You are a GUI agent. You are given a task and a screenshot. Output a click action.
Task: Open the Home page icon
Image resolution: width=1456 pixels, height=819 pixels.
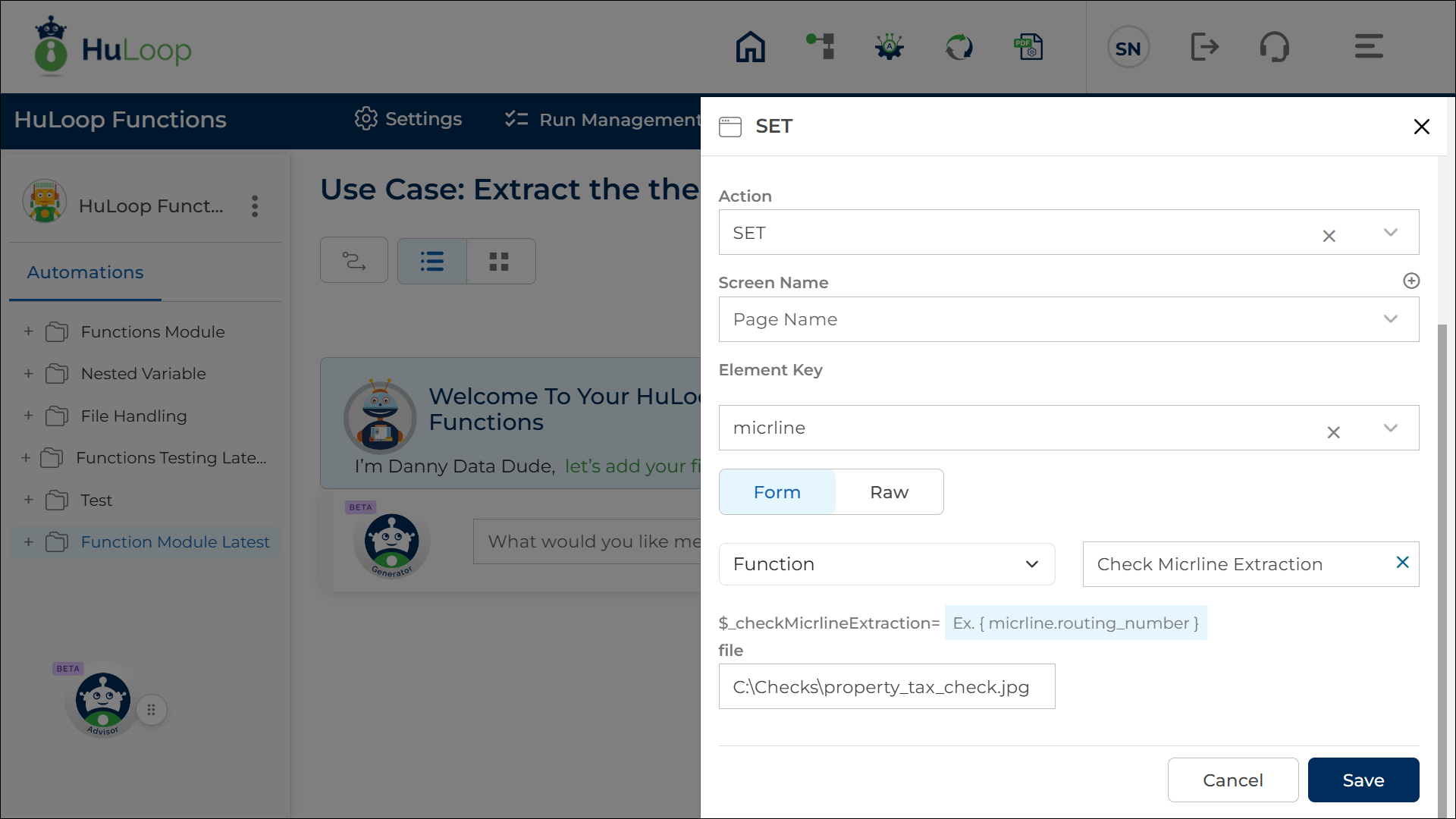pyautogui.click(x=750, y=46)
